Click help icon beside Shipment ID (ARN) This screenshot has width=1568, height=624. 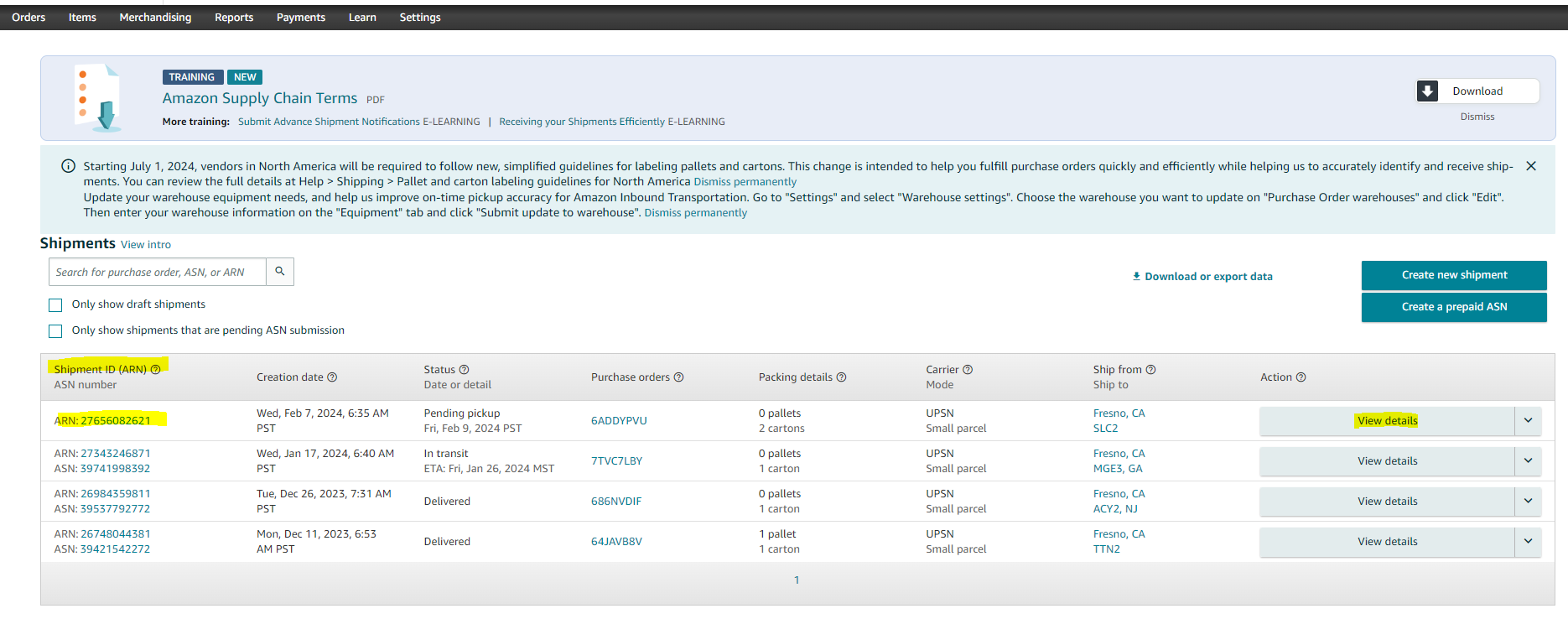coord(155,369)
